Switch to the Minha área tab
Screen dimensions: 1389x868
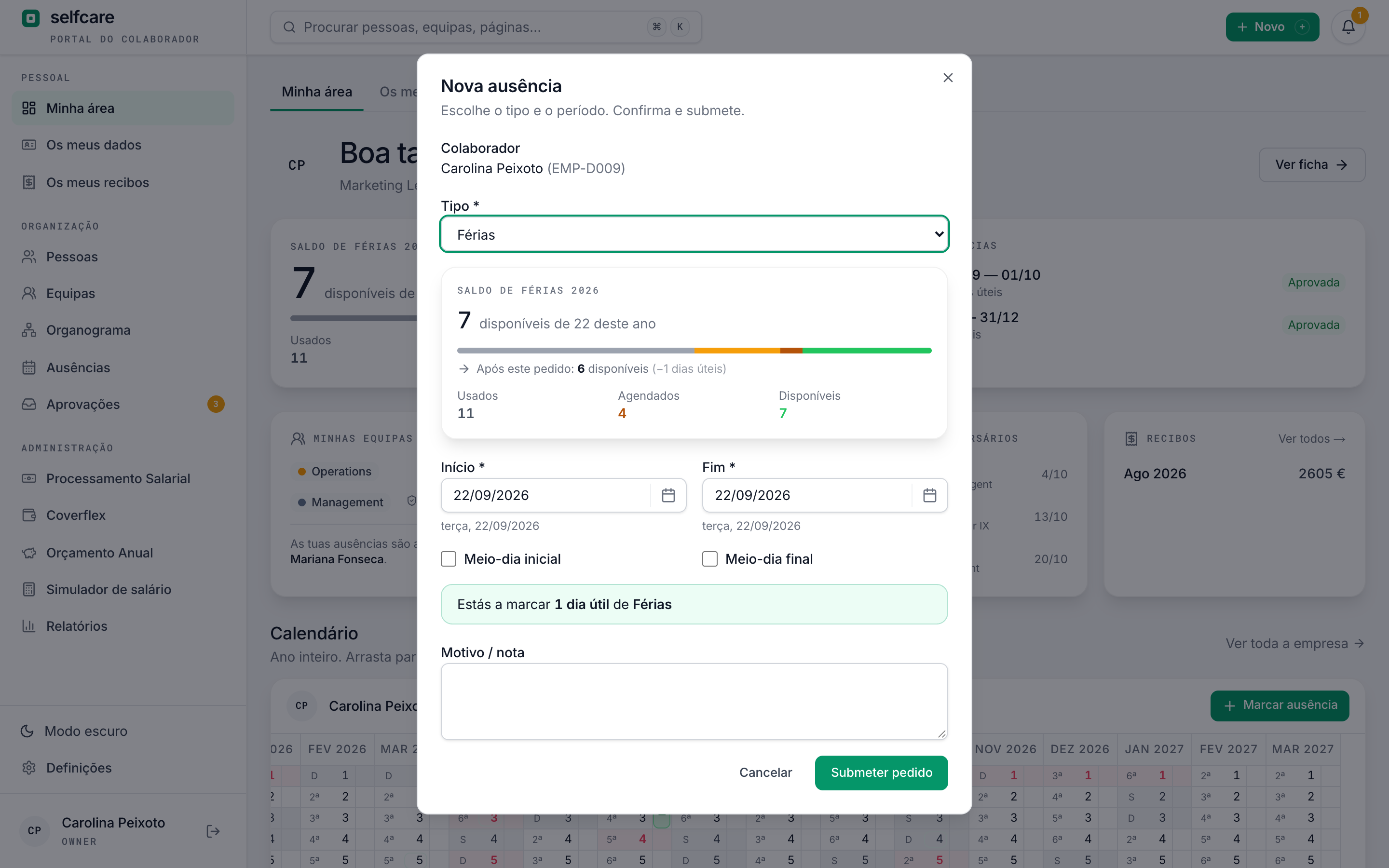(317, 92)
